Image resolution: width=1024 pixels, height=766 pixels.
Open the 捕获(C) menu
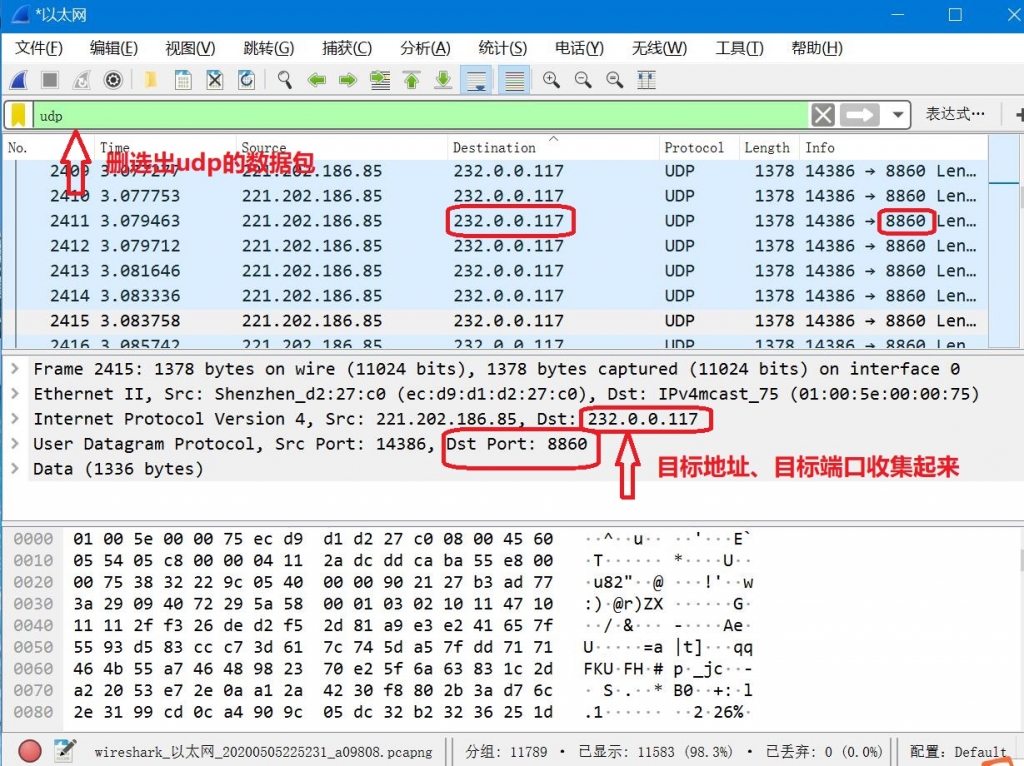pyautogui.click(x=347, y=48)
